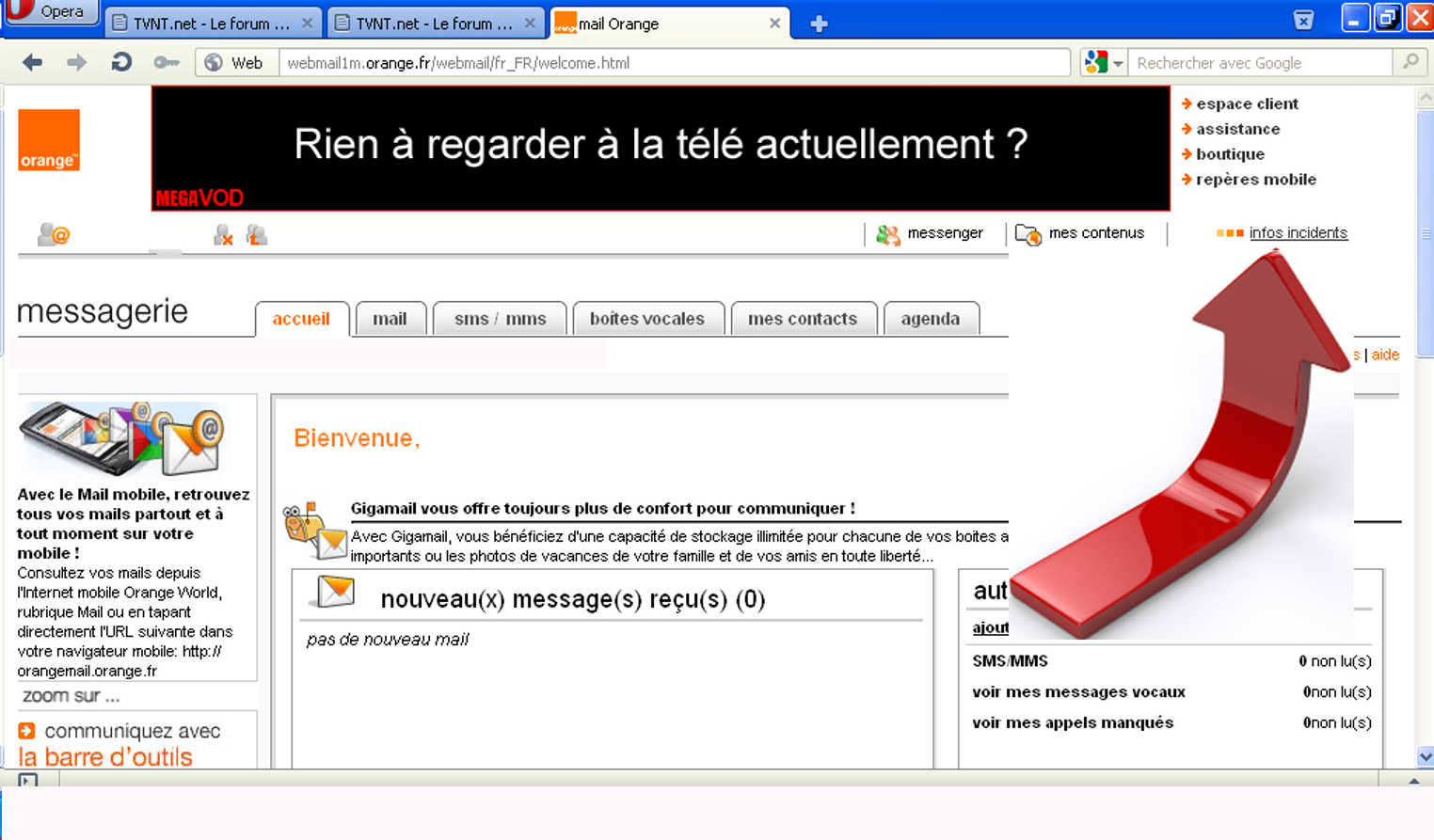
Task: Click the Google search magnifier icon
Action: point(1410,62)
